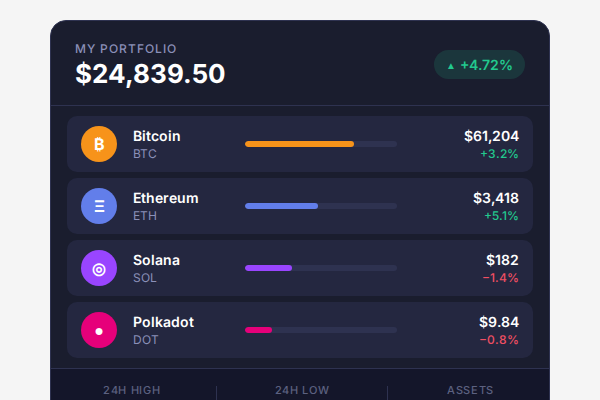600x400 pixels.
Task: Switch to the 24H LOW stat
Action: [x=302, y=390]
